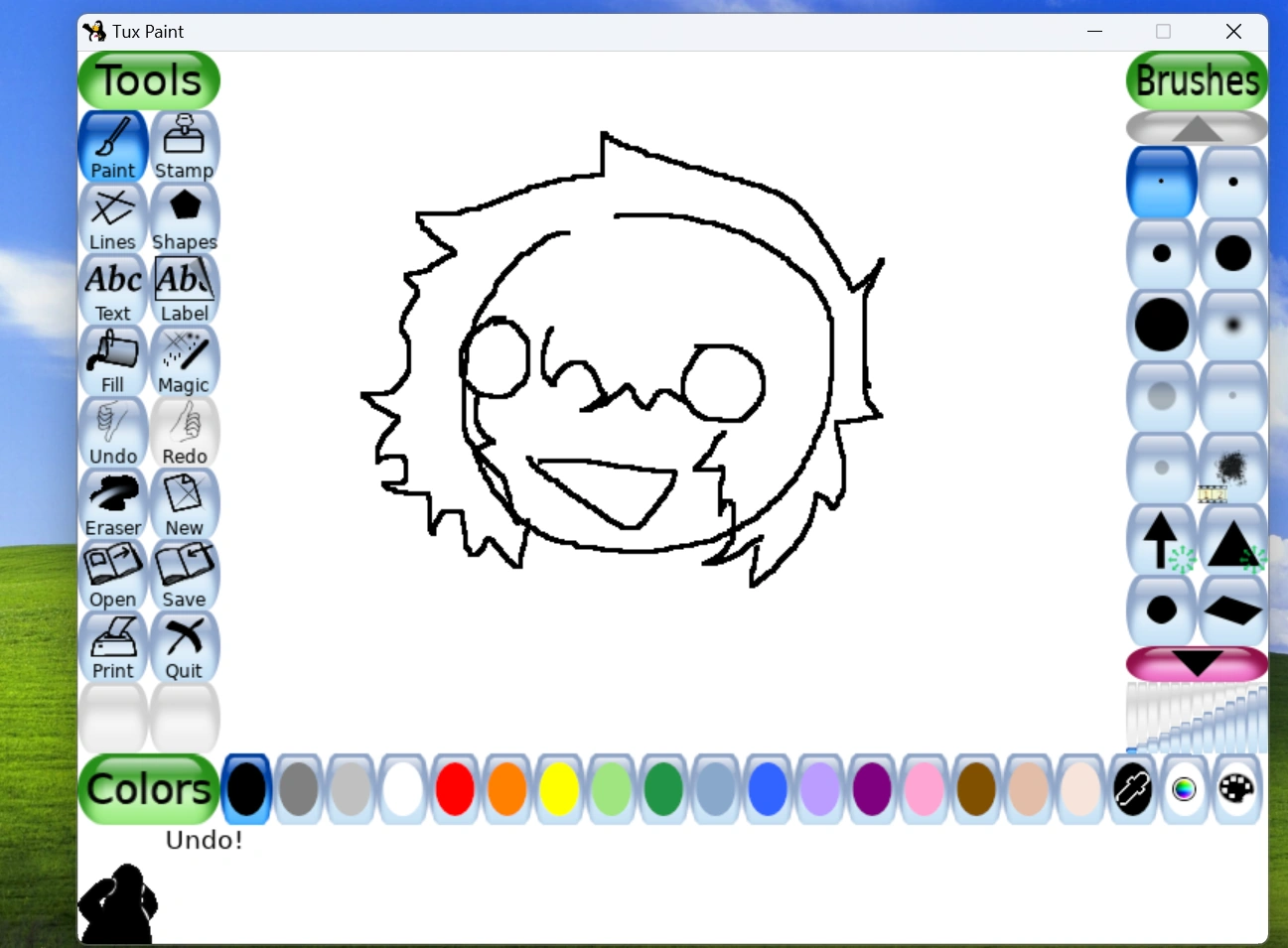Switch to the Shapes tool
This screenshot has width=1288, height=948.
tap(184, 215)
